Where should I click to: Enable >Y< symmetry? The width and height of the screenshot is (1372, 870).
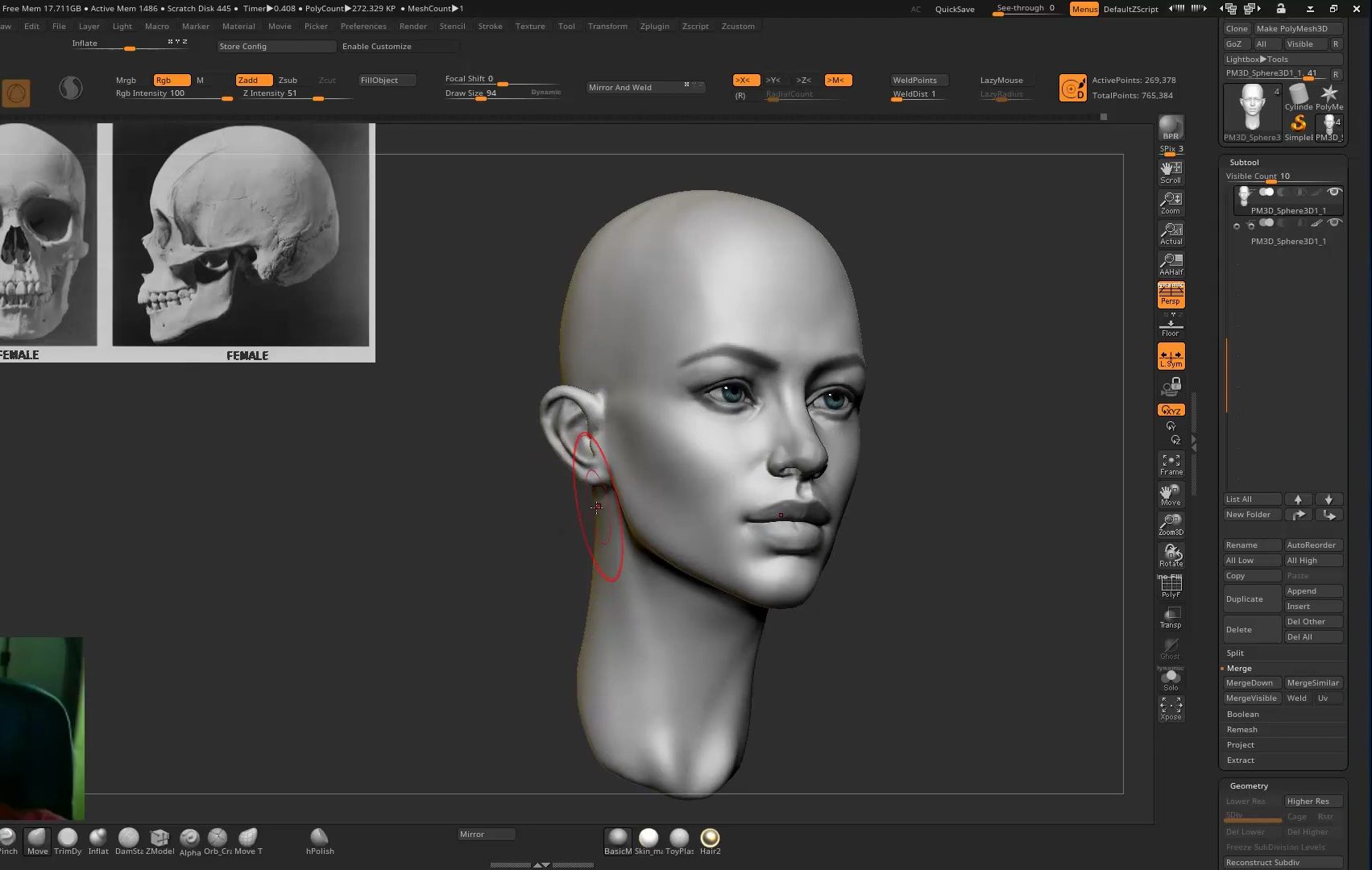(774, 80)
